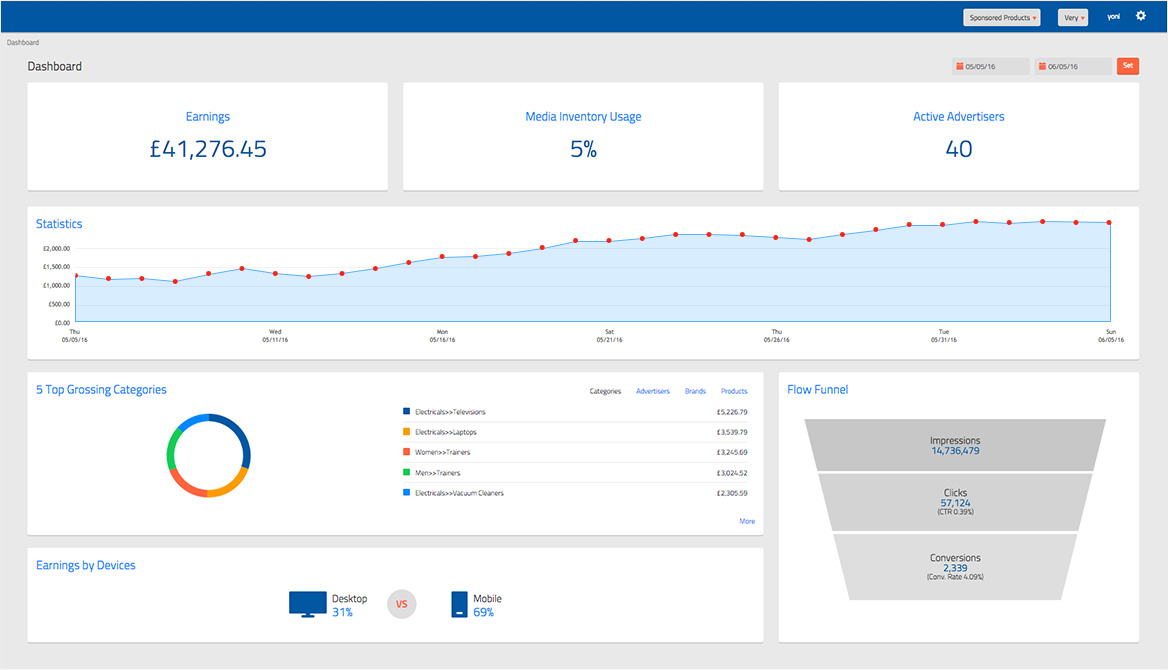
Task: Click the first data point at Thu 05/05/16
Action: [76, 276]
